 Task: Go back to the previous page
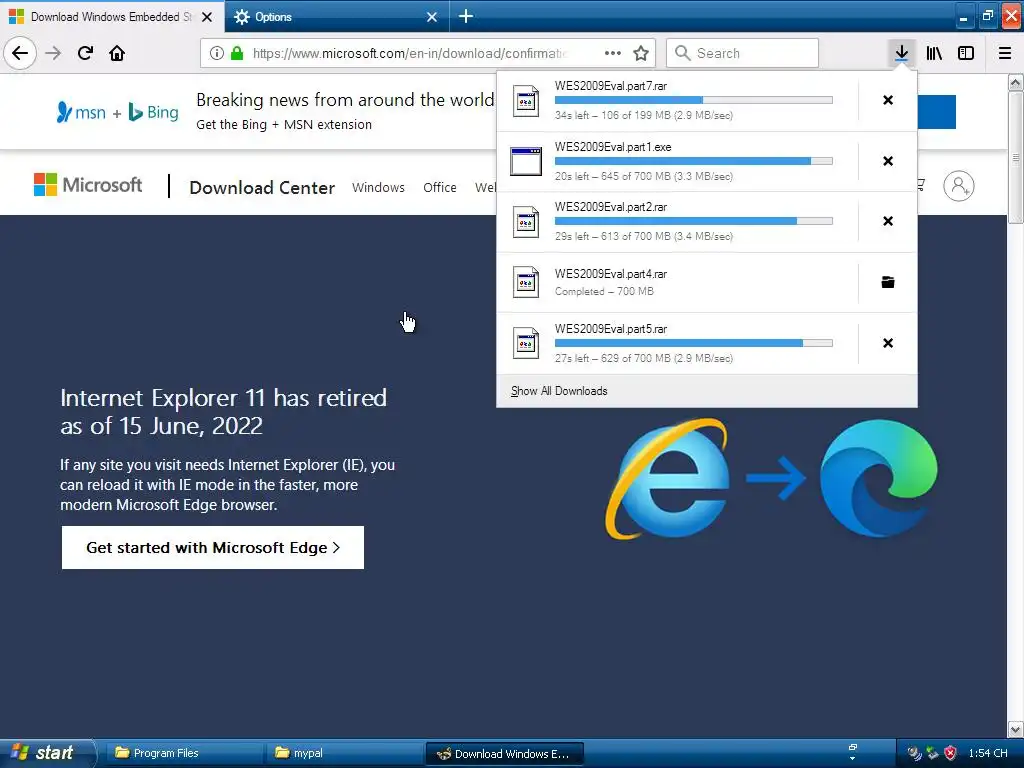pyautogui.click(x=20, y=53)
